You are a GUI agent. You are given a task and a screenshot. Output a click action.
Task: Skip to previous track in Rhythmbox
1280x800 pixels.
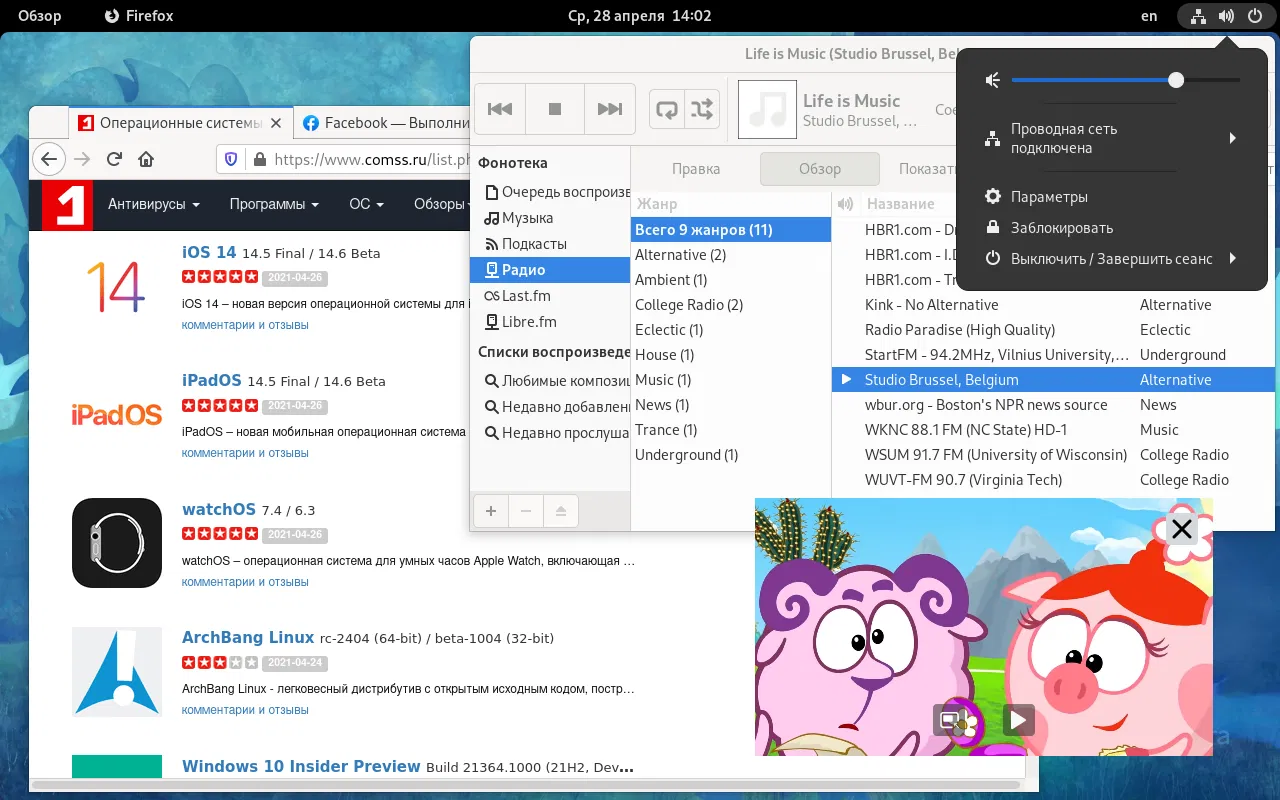[x=500, y=109]
